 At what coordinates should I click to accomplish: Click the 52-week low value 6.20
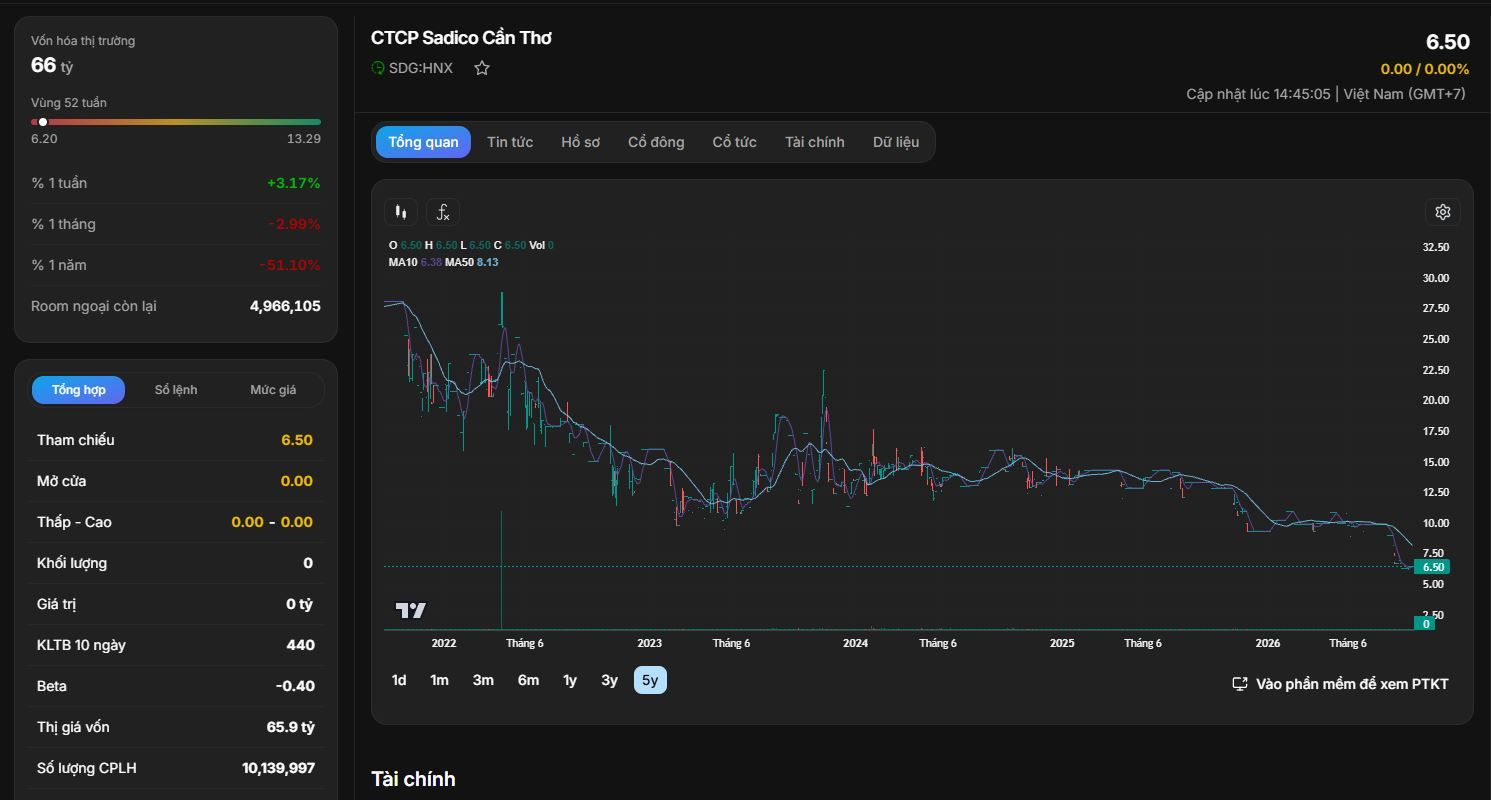(44, 139)
